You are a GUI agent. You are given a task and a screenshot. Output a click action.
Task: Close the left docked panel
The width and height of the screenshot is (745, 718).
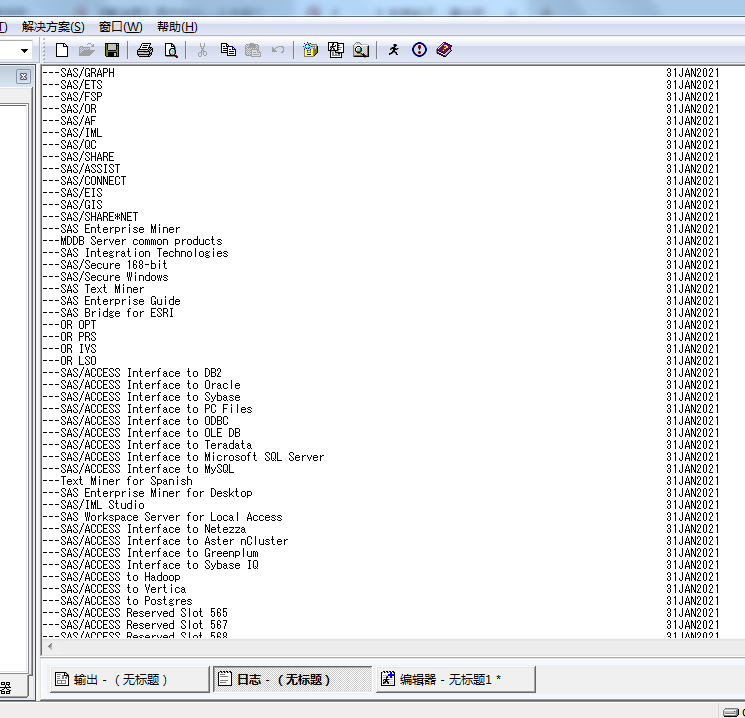pos(23,77)
